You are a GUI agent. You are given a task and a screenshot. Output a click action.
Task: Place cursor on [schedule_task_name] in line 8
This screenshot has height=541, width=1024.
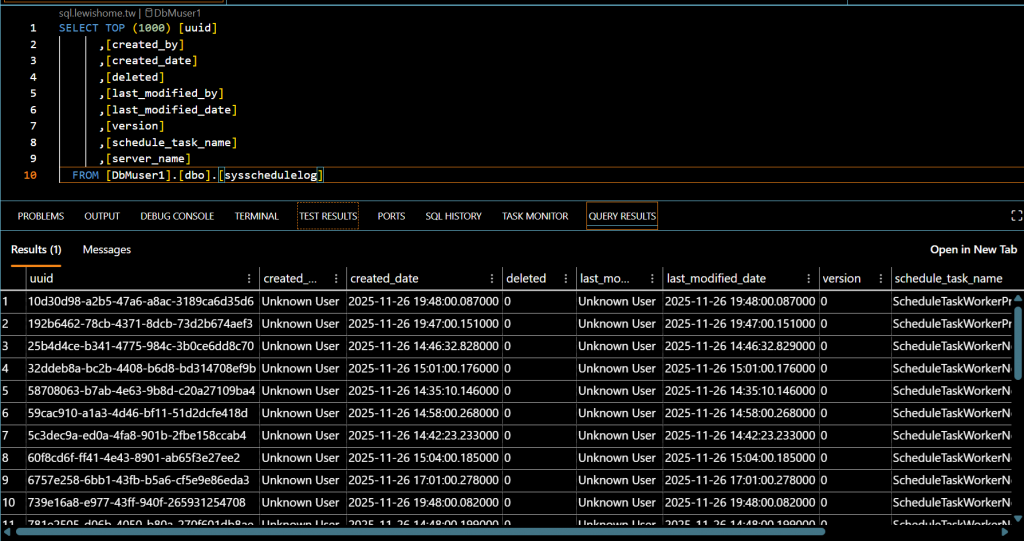(172, 142)
